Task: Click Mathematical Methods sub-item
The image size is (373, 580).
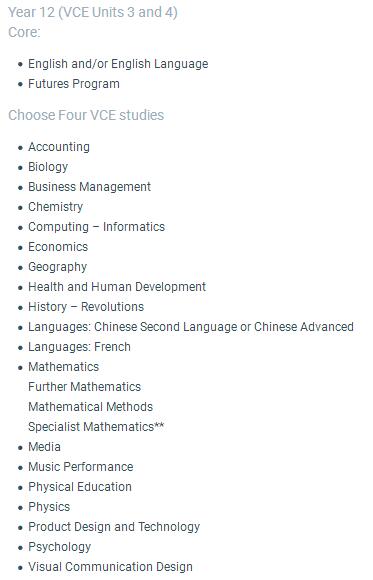Action: tap(91, 407)
